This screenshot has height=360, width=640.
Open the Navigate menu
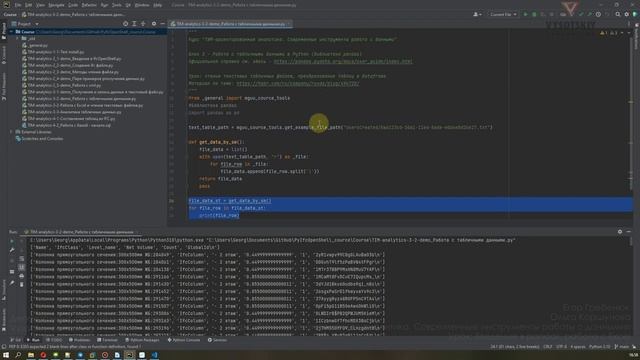click(56, 5)
